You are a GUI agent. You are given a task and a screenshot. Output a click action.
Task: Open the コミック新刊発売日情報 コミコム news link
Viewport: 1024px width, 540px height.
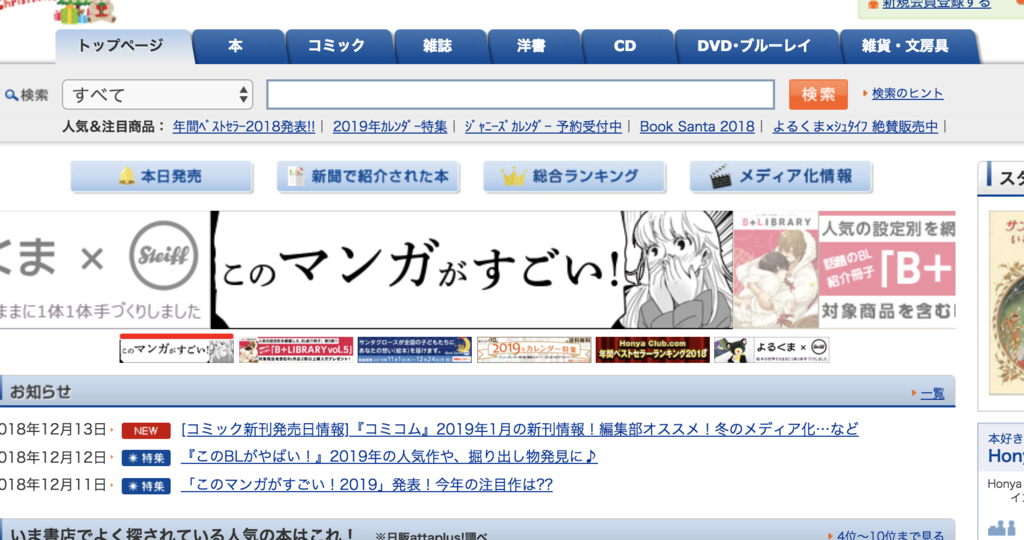pyautogui.click(x=520, y=429)
